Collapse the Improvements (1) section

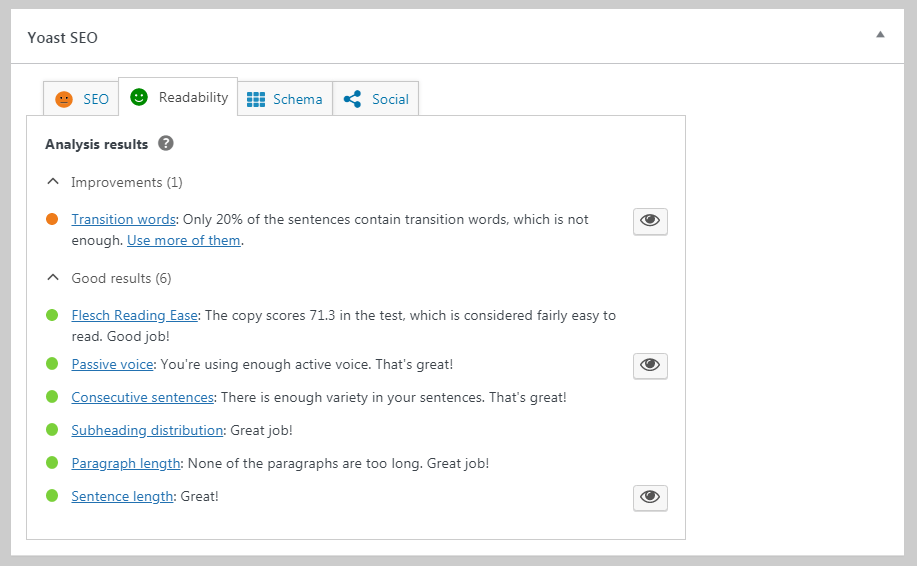53,182
